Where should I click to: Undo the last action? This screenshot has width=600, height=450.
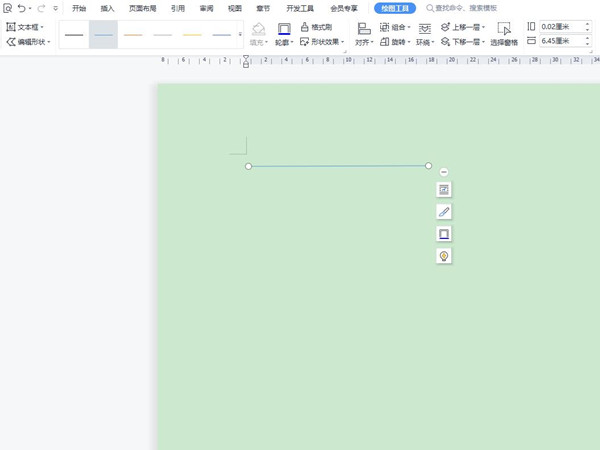click(x=21, y=8)
